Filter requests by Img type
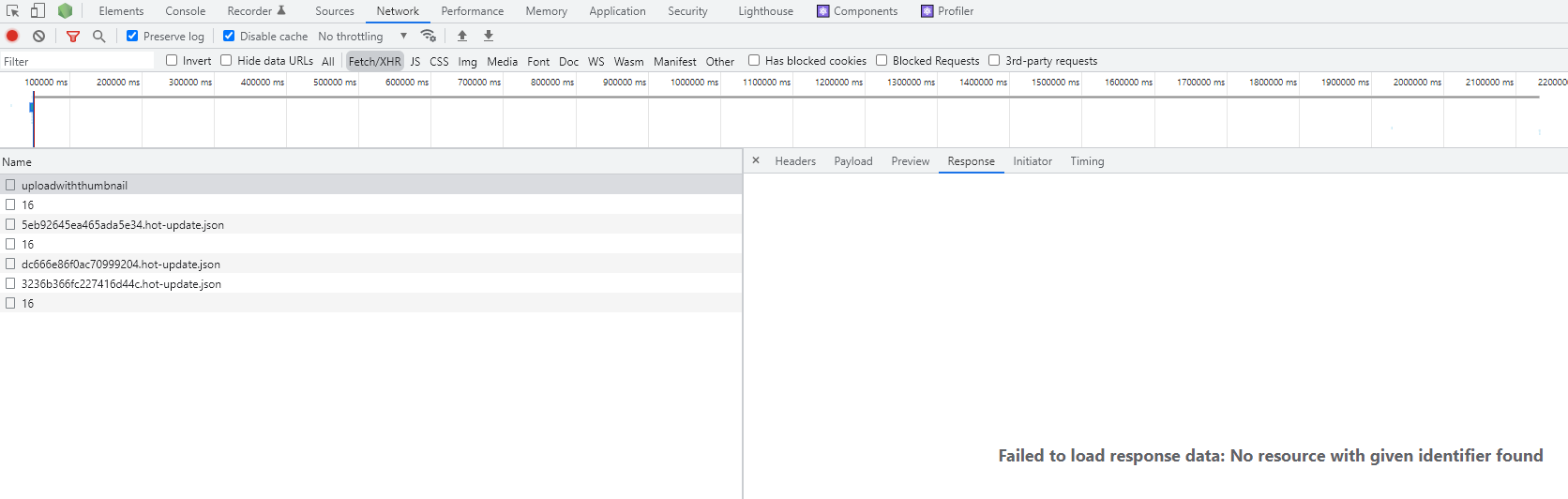 pyautogui.click(x=467, y=61)
